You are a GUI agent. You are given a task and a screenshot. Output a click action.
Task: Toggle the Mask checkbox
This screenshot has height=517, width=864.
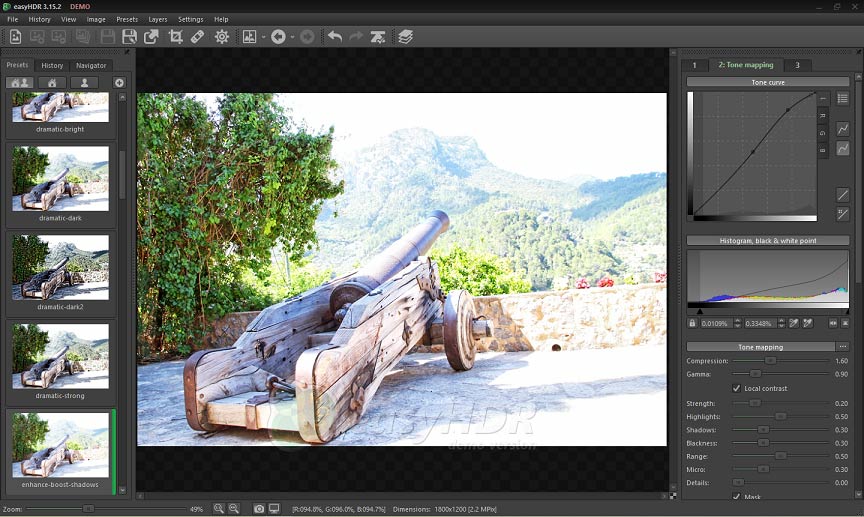[736, 497]
